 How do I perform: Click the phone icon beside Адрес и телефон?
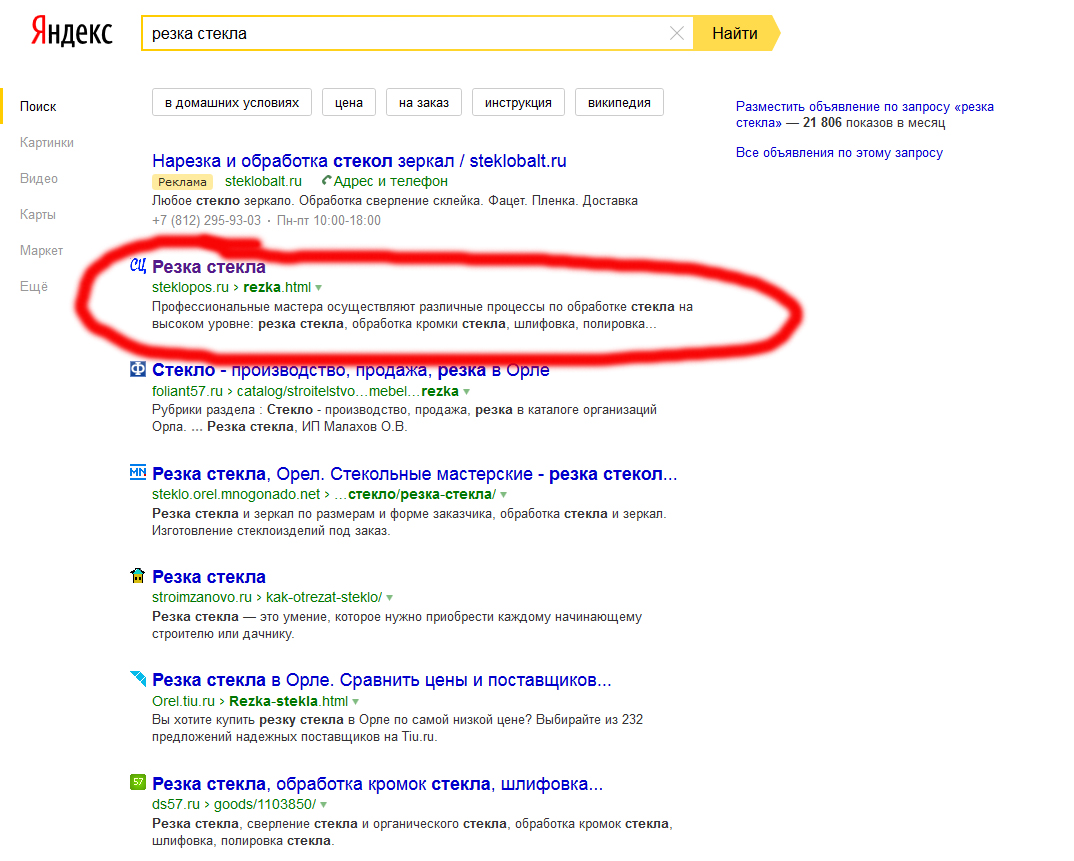coord(326,181)
